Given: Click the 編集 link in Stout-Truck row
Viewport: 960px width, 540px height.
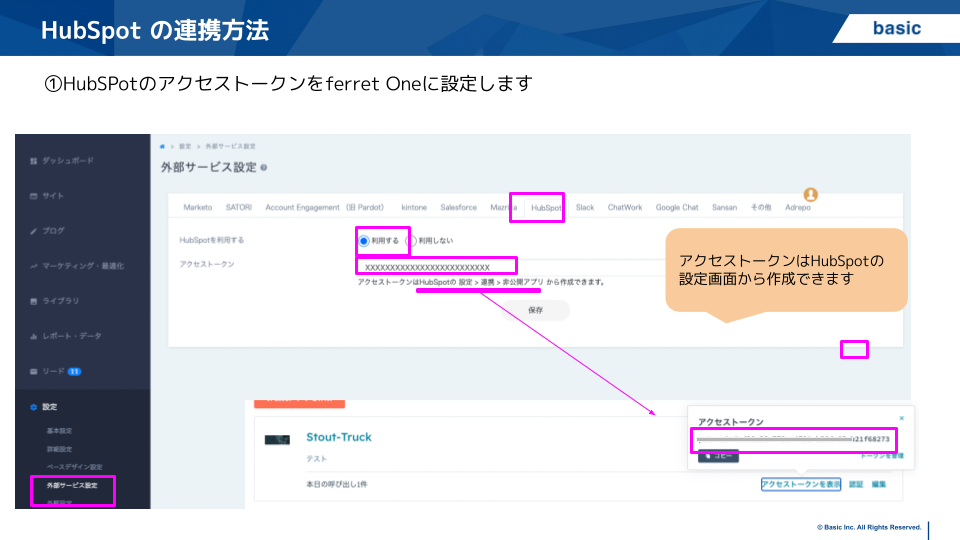Looking at the screenshot, I should 879,484.
